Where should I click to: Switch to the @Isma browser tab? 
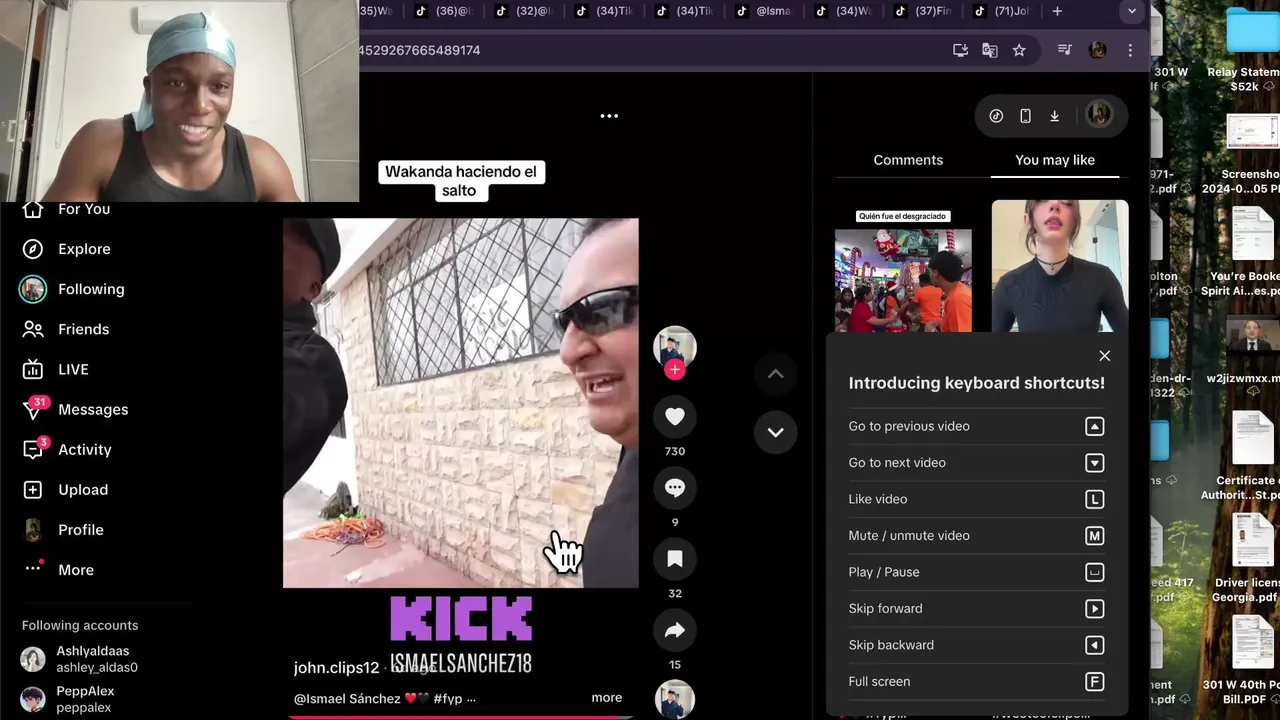tap(763, 11)
